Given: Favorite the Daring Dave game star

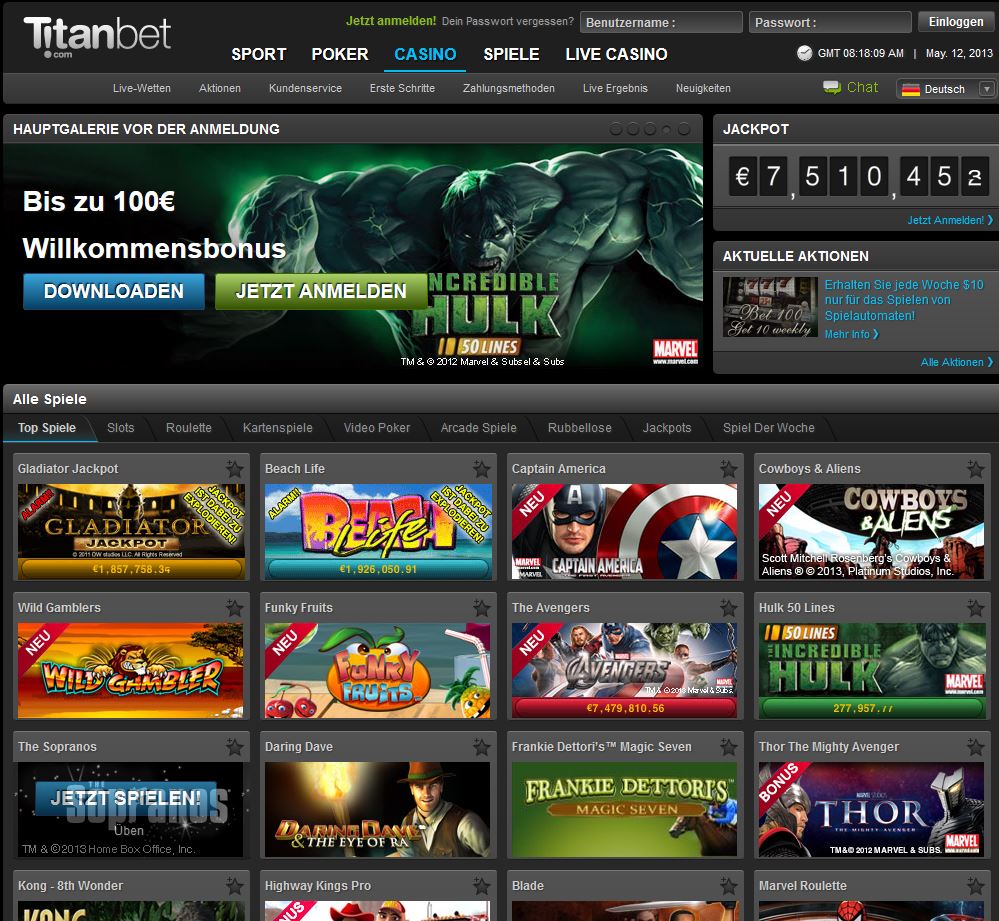Looking at the screenshot, I should (x=482, y=746).
